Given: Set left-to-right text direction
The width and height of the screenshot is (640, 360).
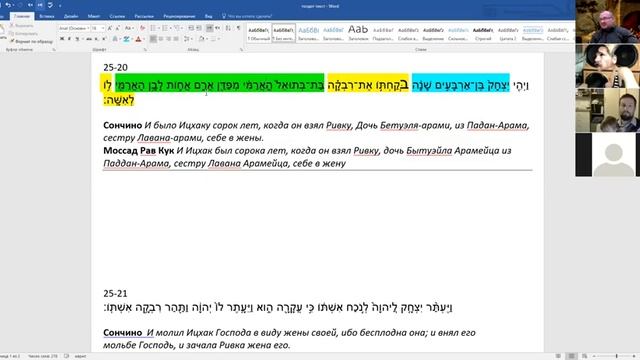Looking at the screenshot, I should tap(209, 28).
